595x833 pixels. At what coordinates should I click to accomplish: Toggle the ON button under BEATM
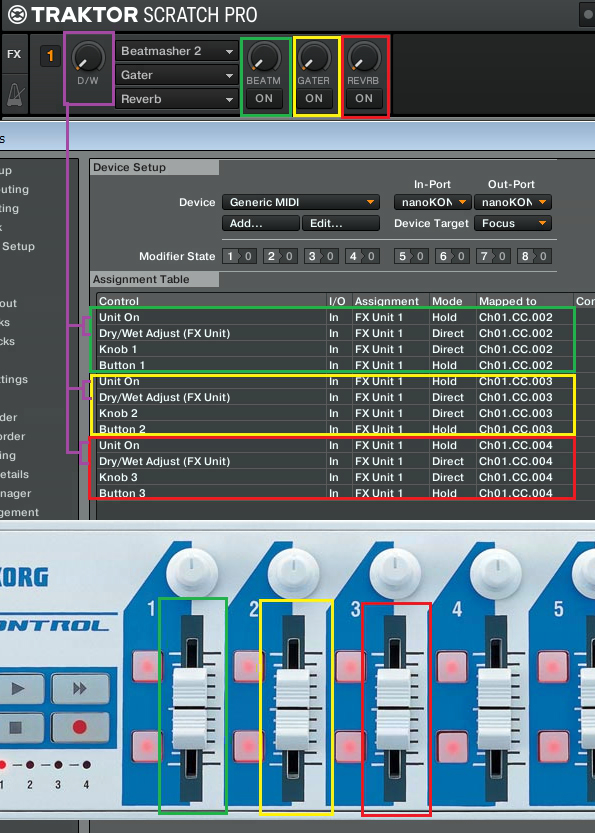click(x=264, y=99)
